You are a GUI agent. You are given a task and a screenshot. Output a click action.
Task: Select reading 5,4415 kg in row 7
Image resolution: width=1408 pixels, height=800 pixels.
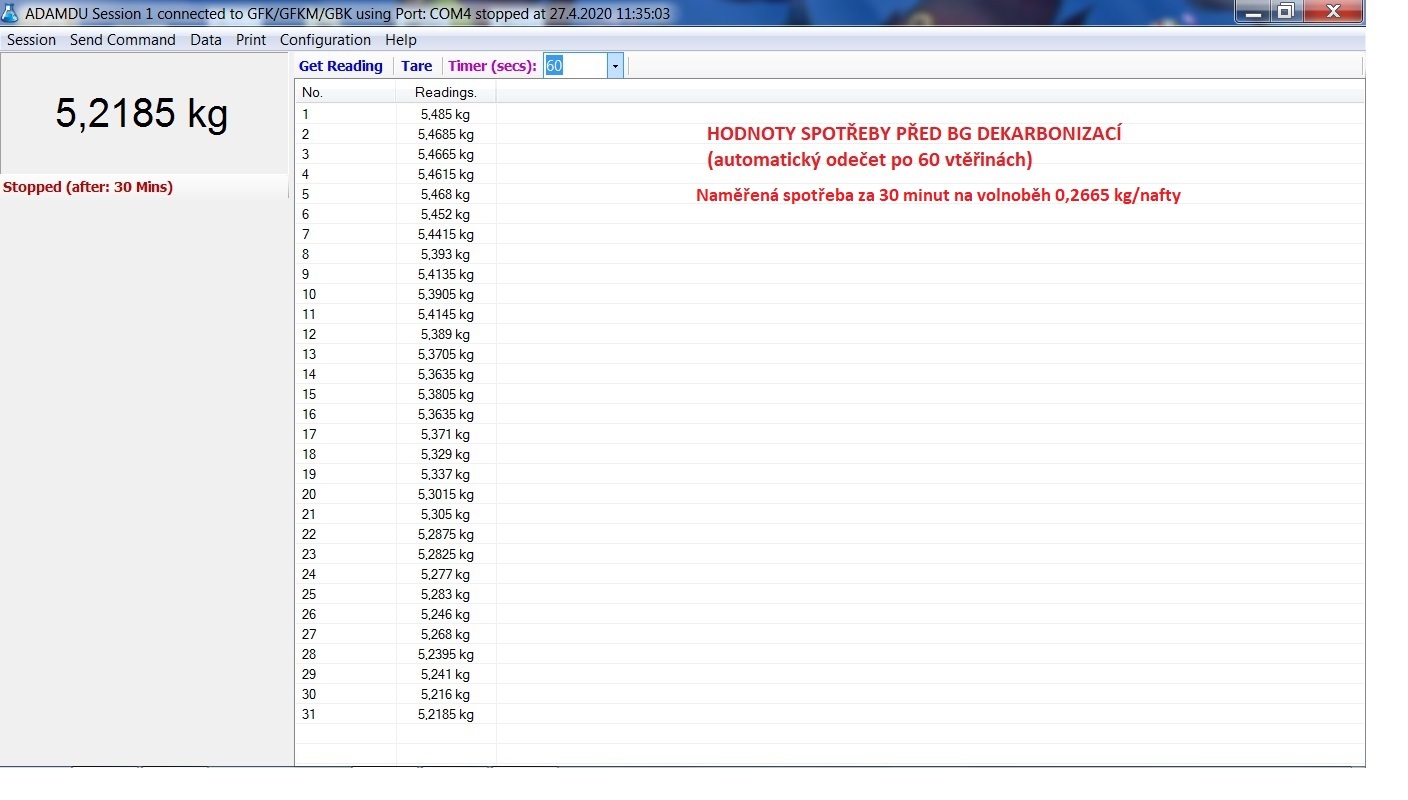pos(446,234)
